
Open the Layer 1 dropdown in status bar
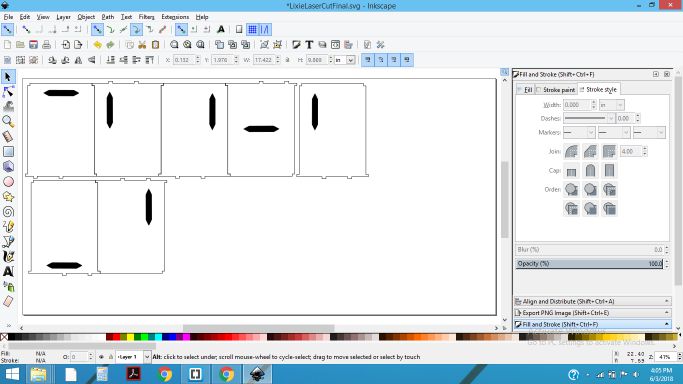(x=133, y=357)
